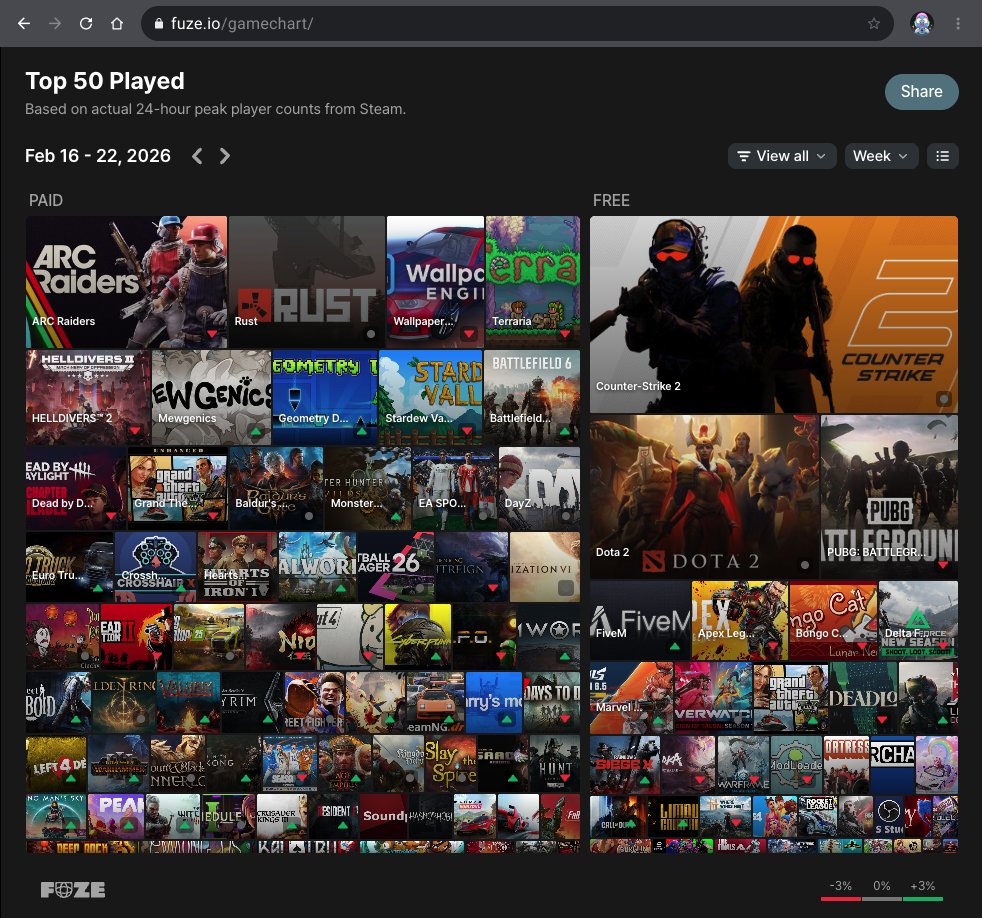Select the Monster Hunter tile
Viewport: 982px width, 918px height.
[x=368, y=488]
